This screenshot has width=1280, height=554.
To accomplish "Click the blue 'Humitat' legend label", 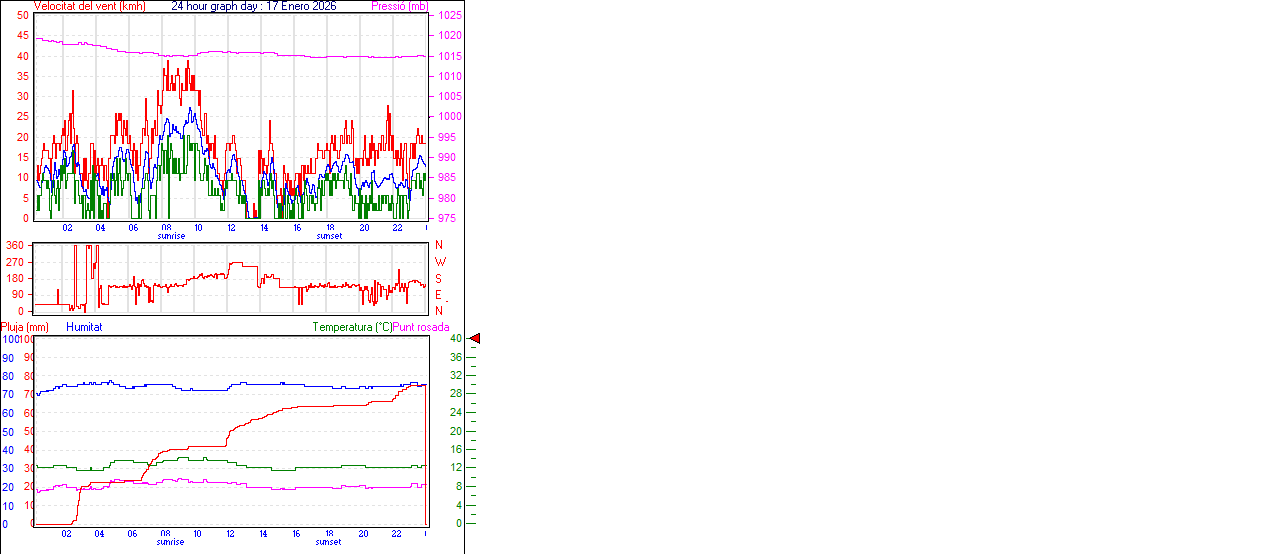I will pyautogui.click(x=84, y=327).
